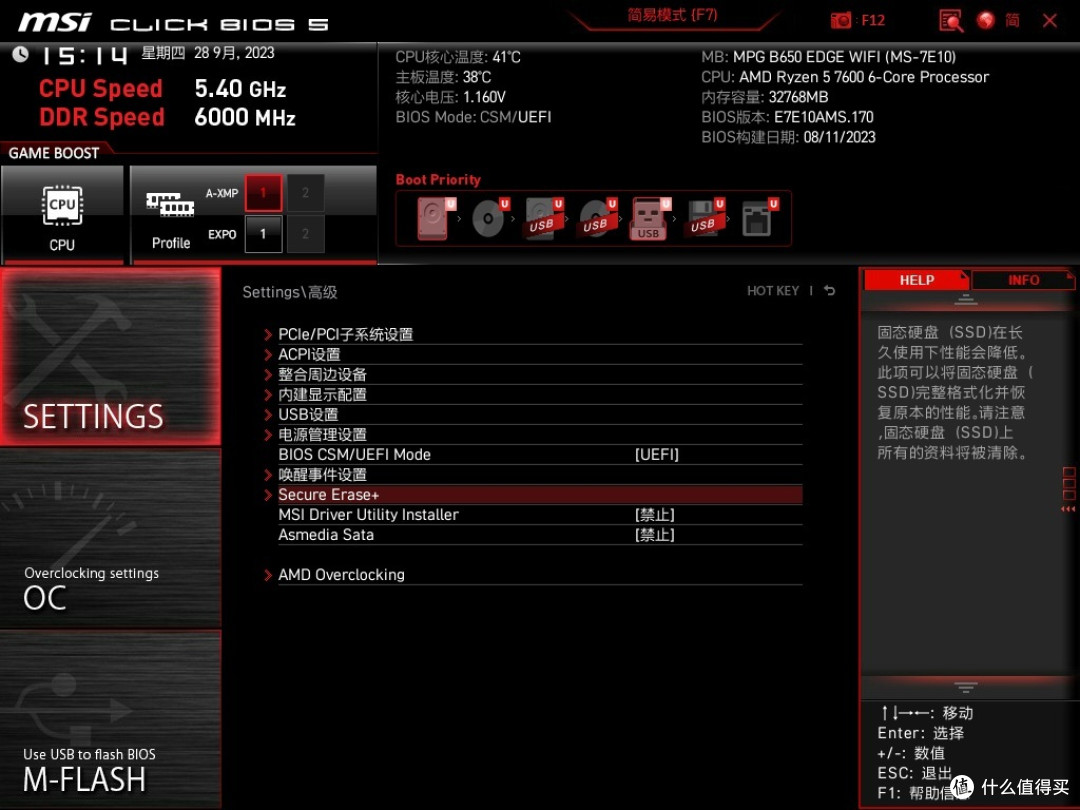Enable EXPO profile 1

pos(263,234)
